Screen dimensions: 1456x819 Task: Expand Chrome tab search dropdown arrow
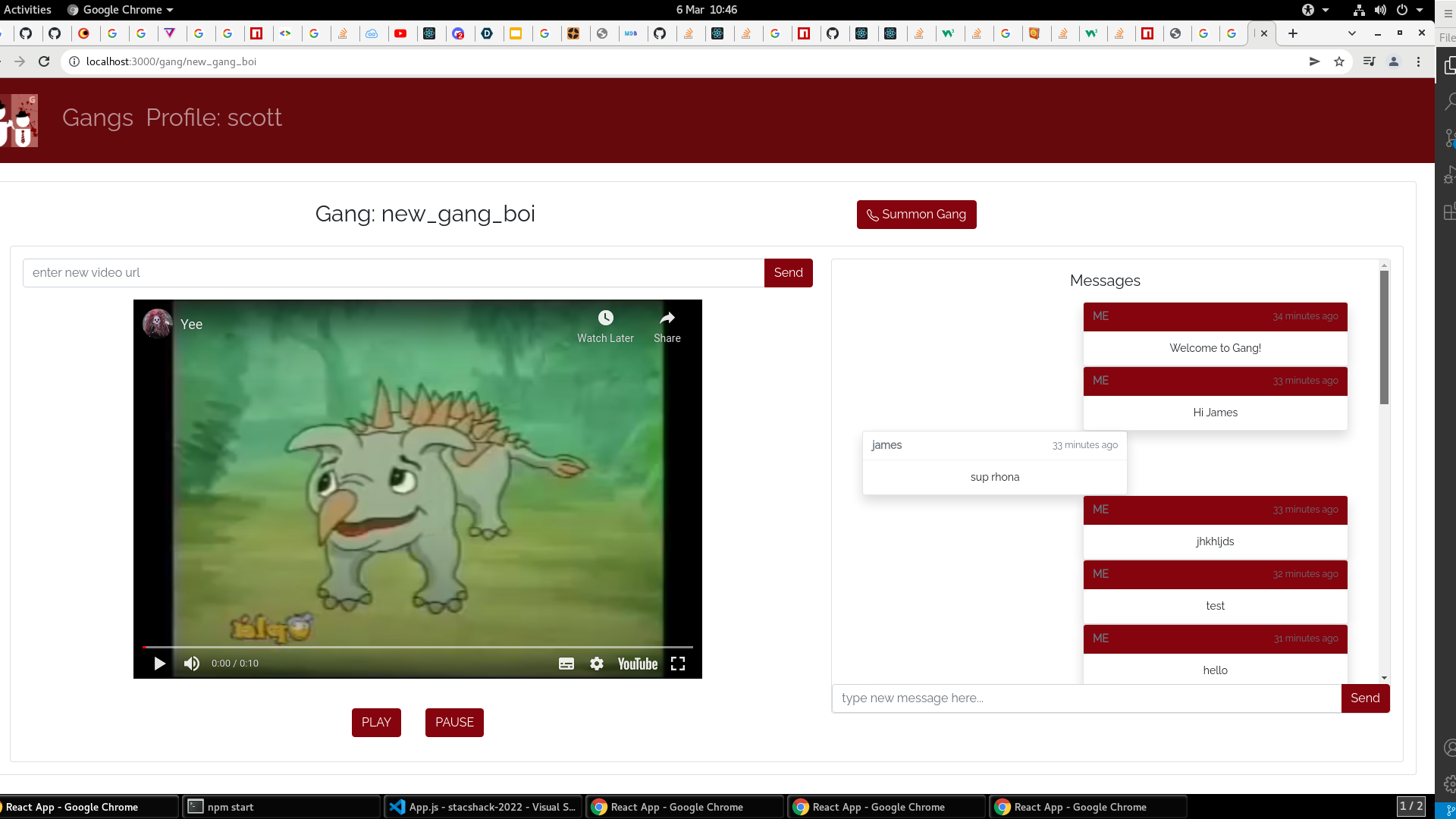coord(1351,33)
